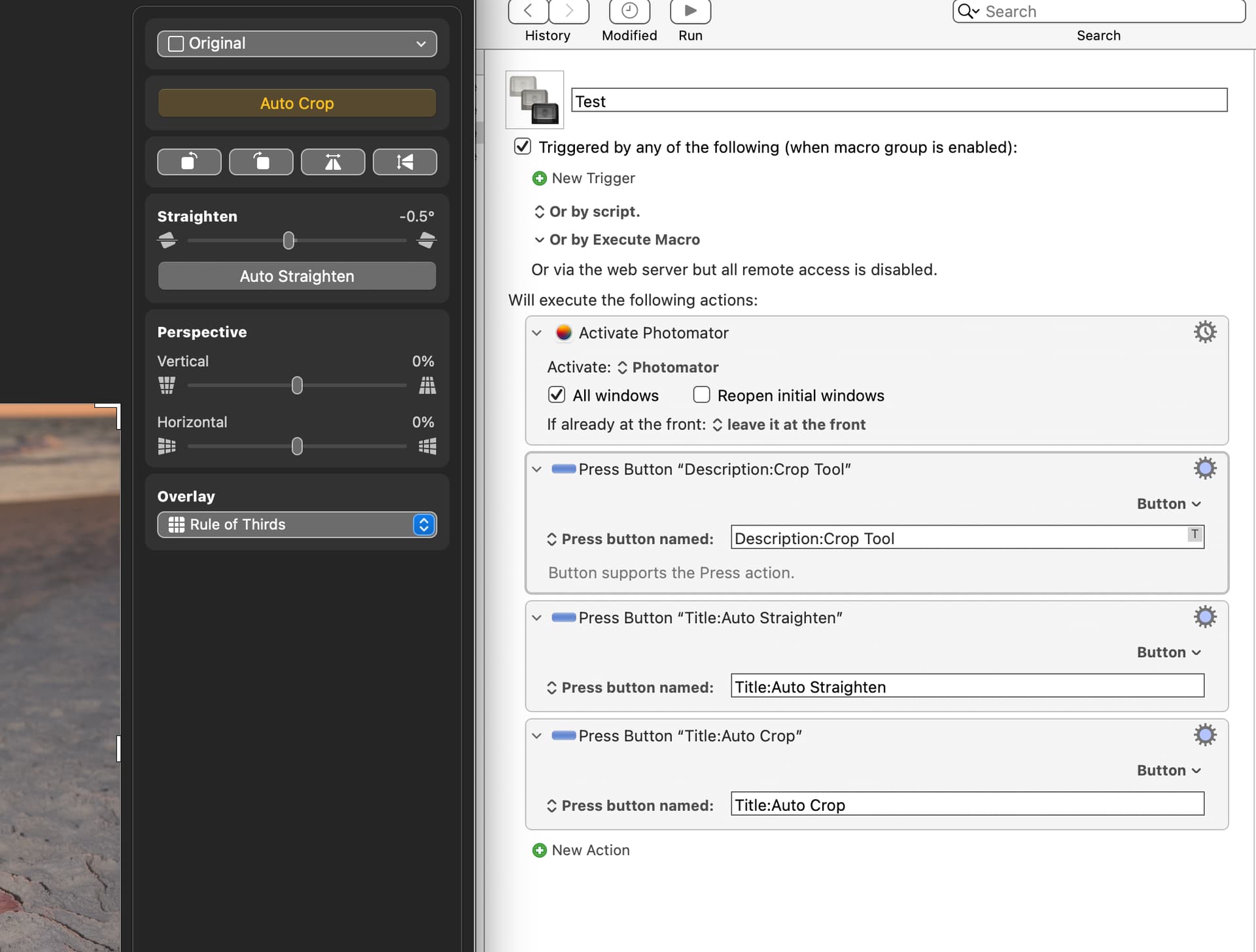Change the leave it at the front option
This screenshot has height=952, width=1256.
coord(789,424)
